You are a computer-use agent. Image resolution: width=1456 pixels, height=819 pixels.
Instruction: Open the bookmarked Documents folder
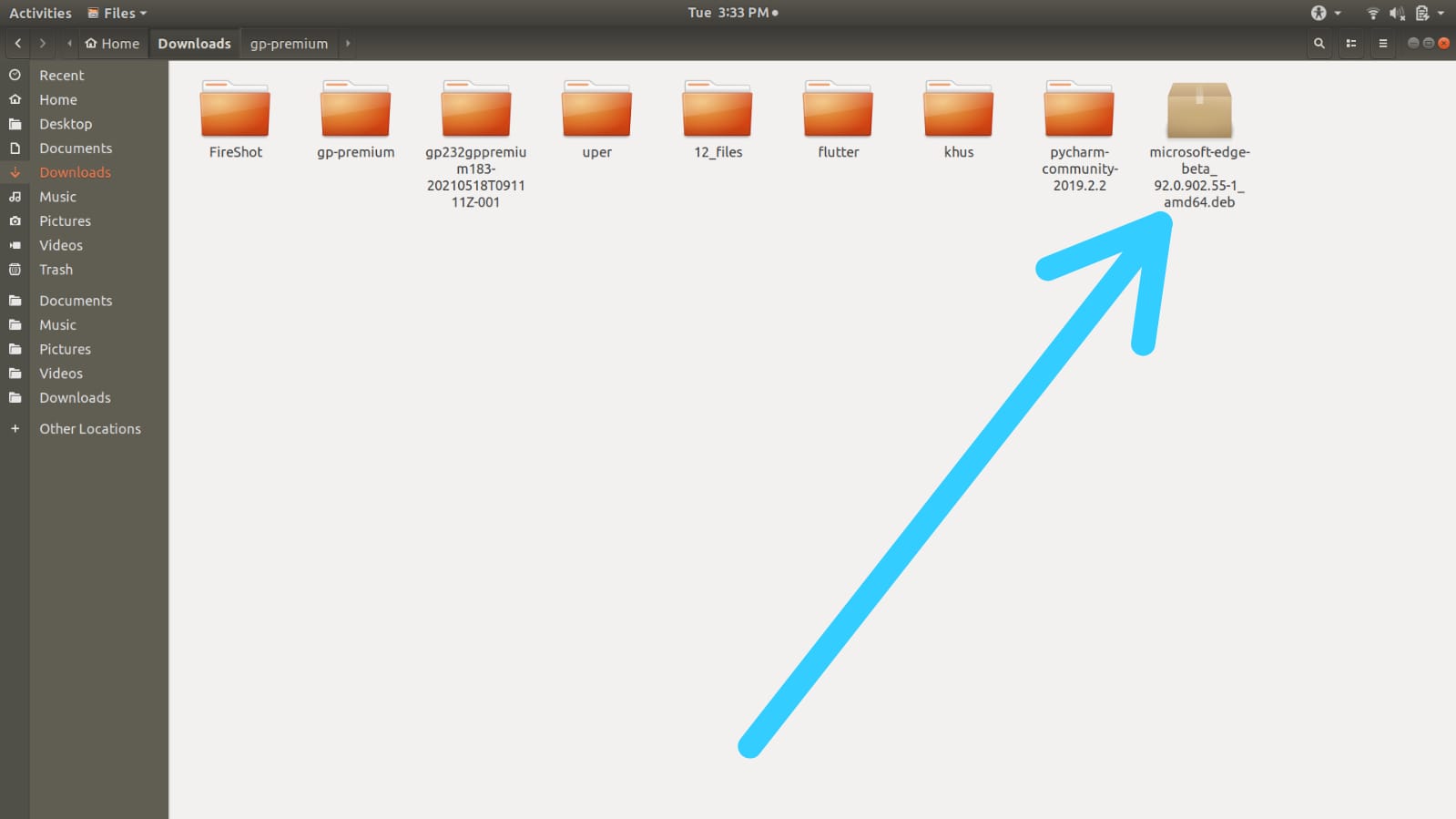tap(84, 301)
